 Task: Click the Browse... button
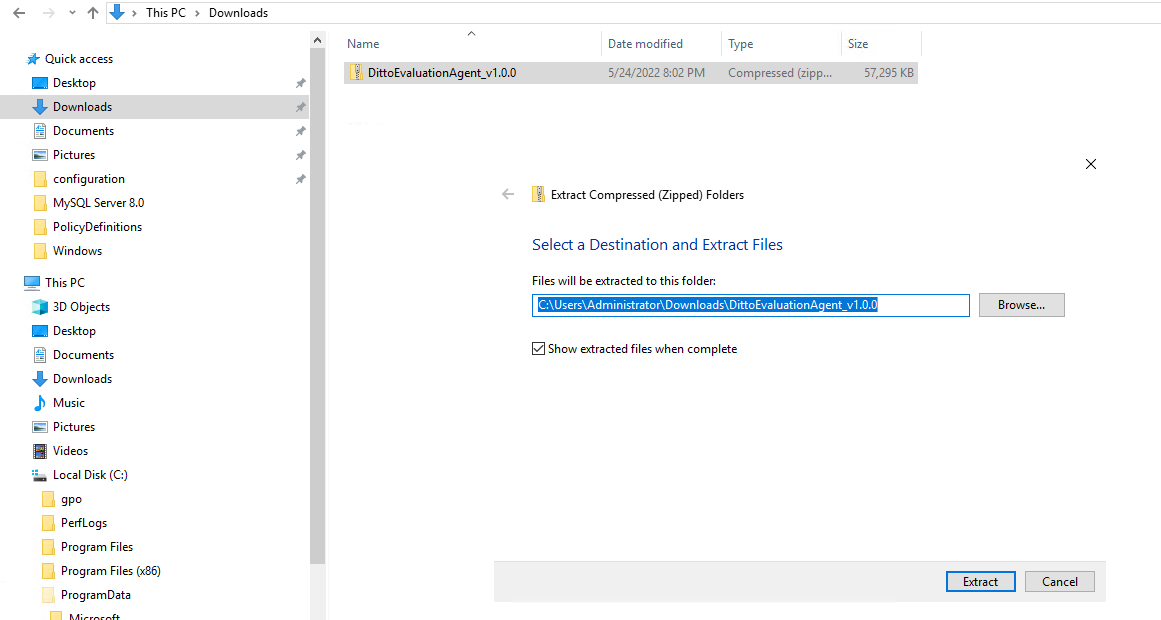point(1021,305)
